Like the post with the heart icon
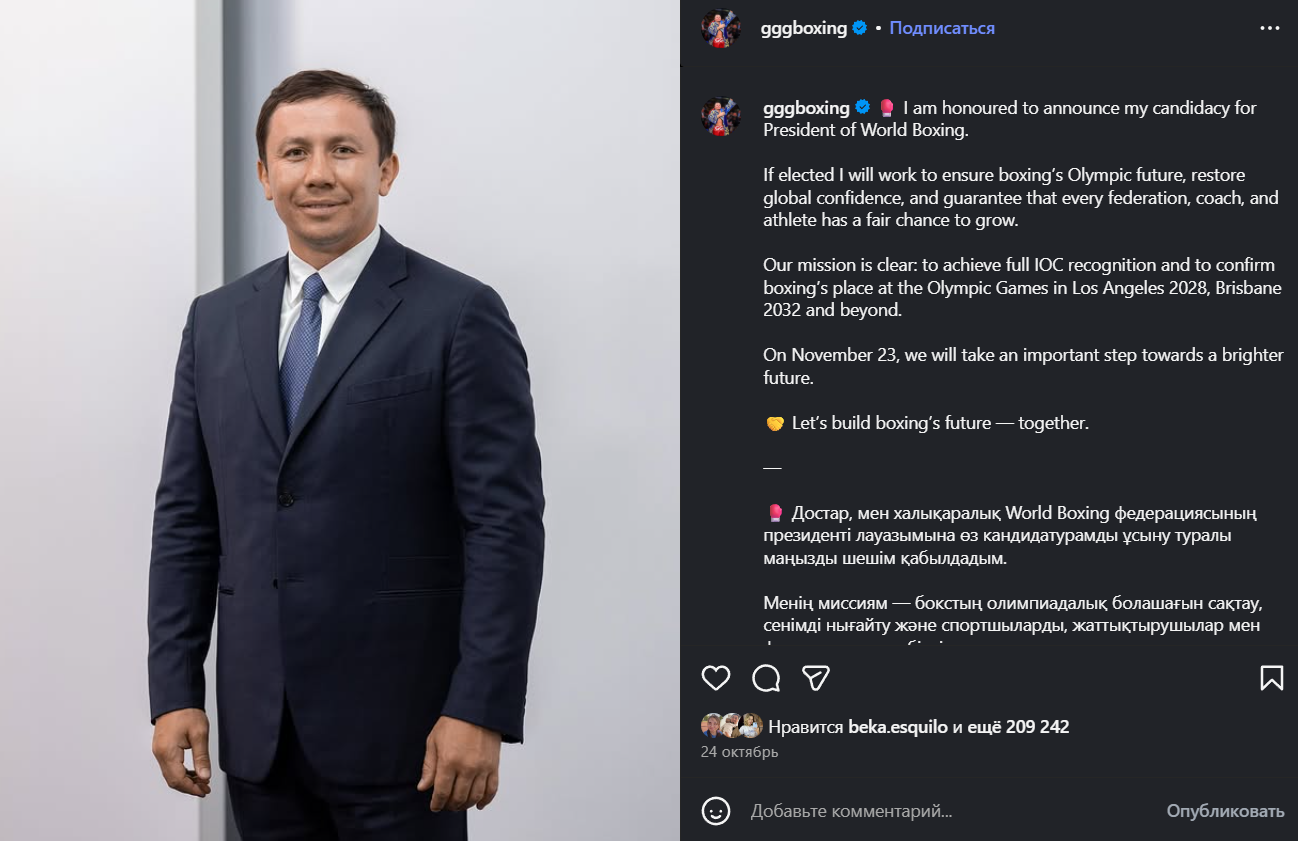Viewport: 1298px width, 841px height. [x=716, y=678]
